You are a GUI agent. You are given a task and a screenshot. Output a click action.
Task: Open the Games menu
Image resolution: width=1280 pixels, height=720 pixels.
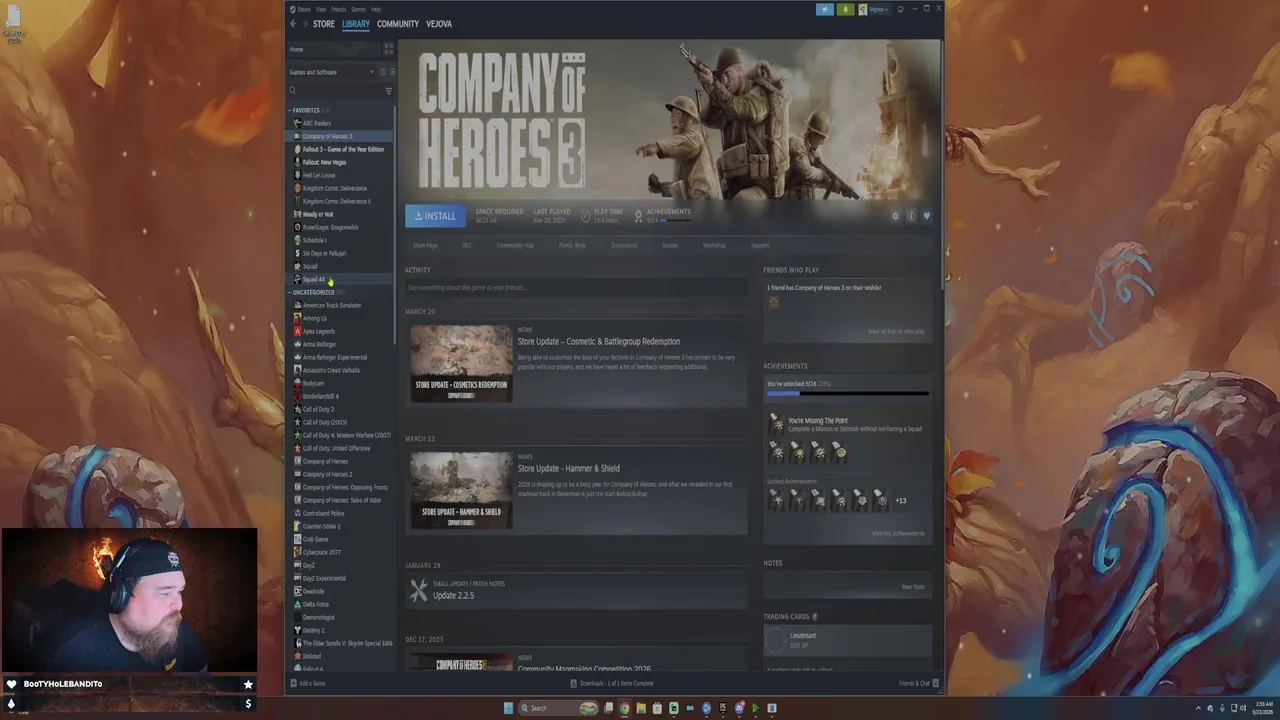tap(358, 9)
